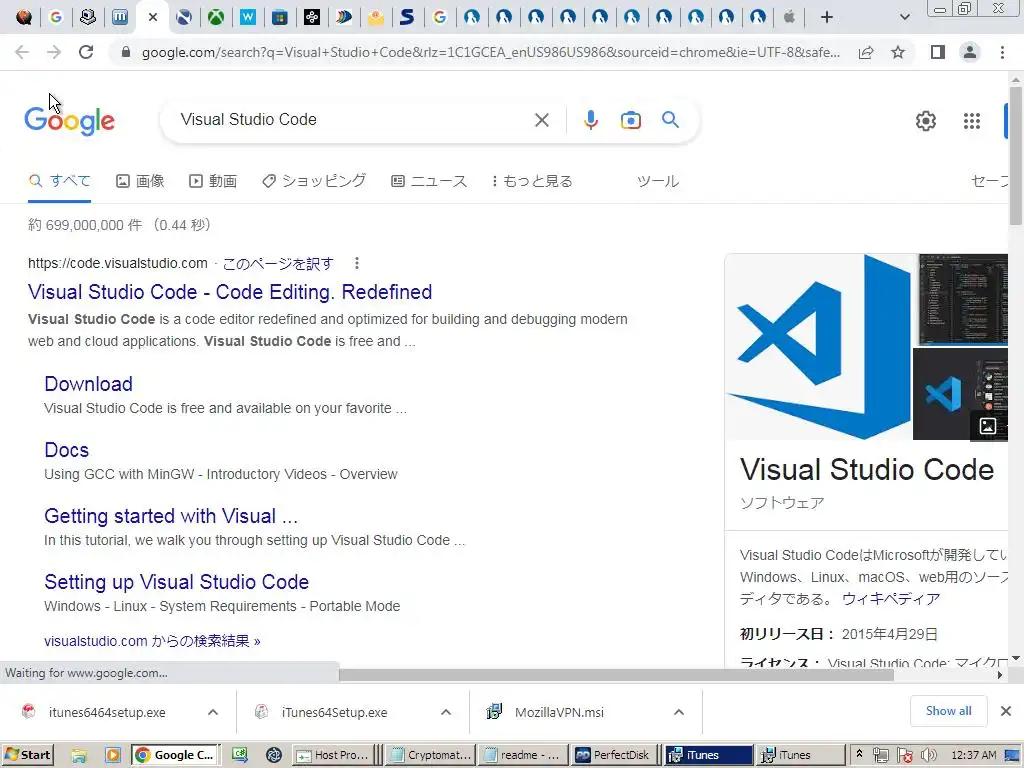1024x768 pixels.
Task: Bookmark this page with star
Action: tap(898, 52)
